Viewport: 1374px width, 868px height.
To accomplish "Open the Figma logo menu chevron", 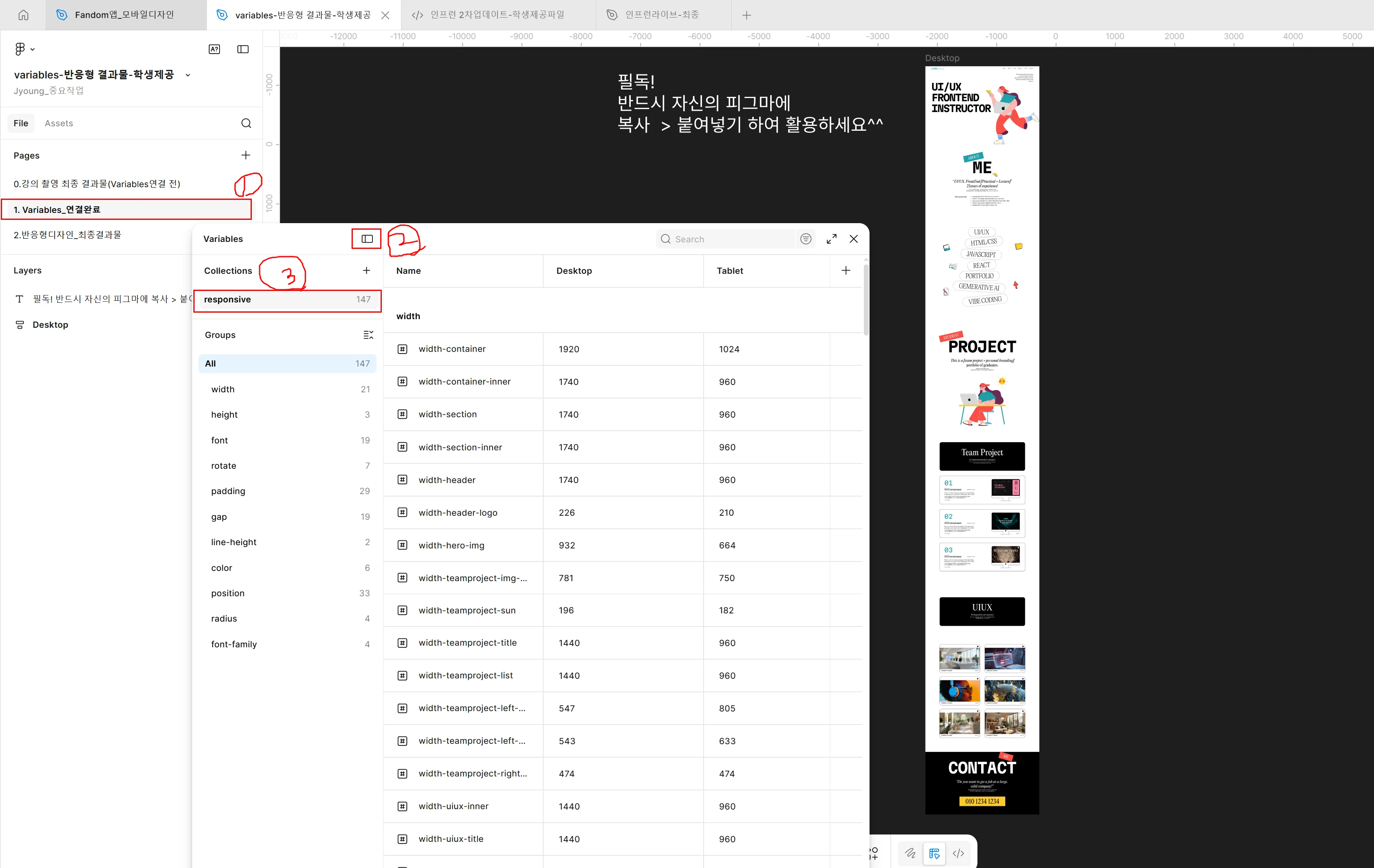I will coord(33,49).
